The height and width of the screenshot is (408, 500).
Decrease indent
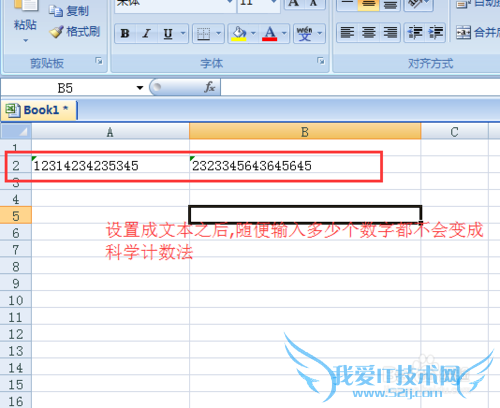click(415, 33)
